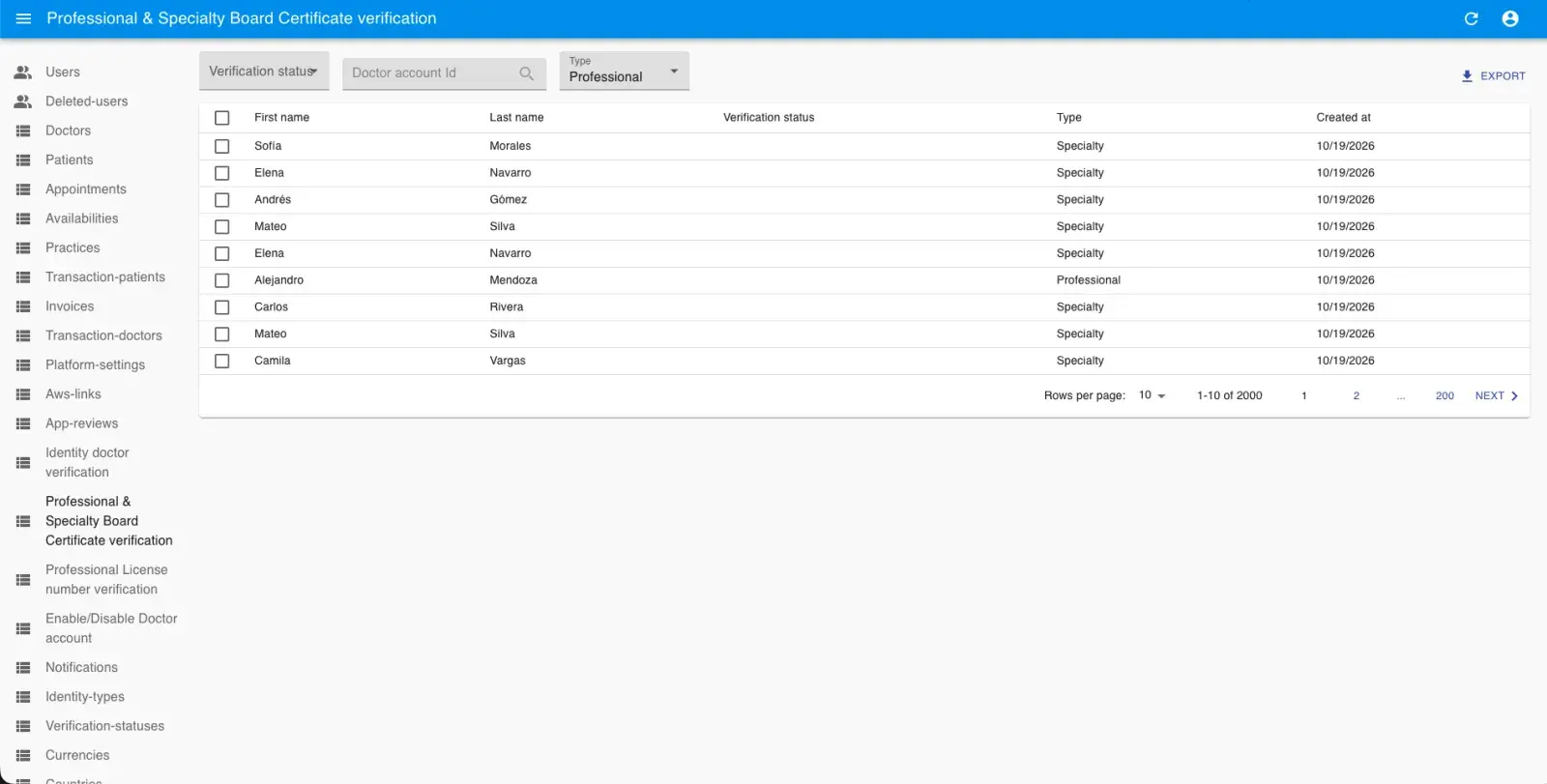
Task: Check the Sofía Morales row checkbox
Action: (x=222, y=146)
